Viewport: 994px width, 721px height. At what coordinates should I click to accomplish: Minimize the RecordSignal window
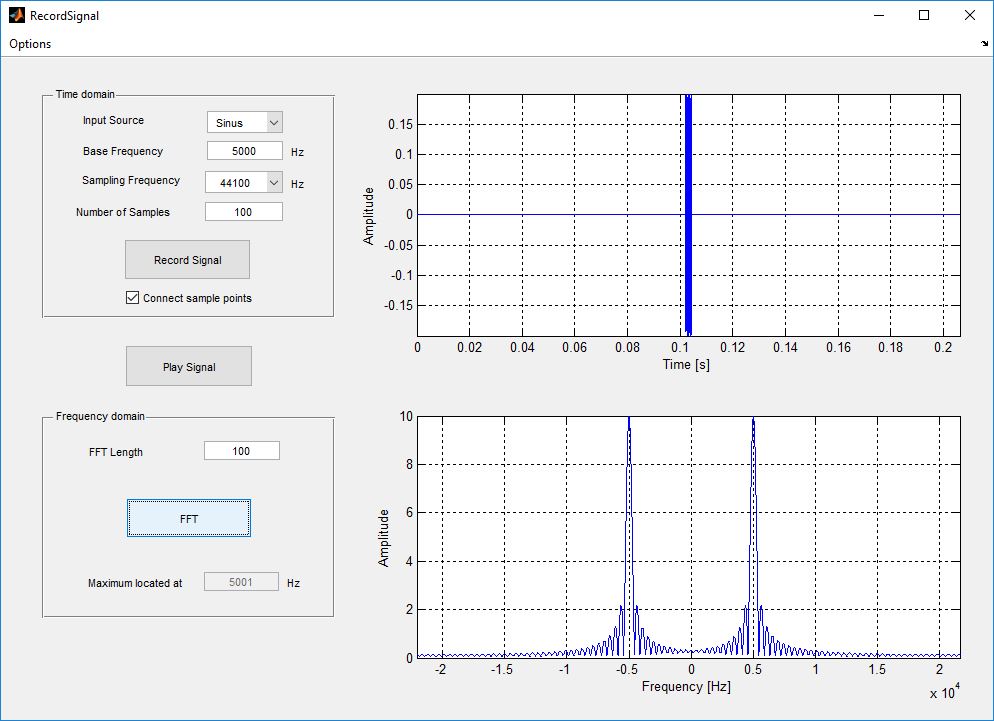[x=879, y=15]
